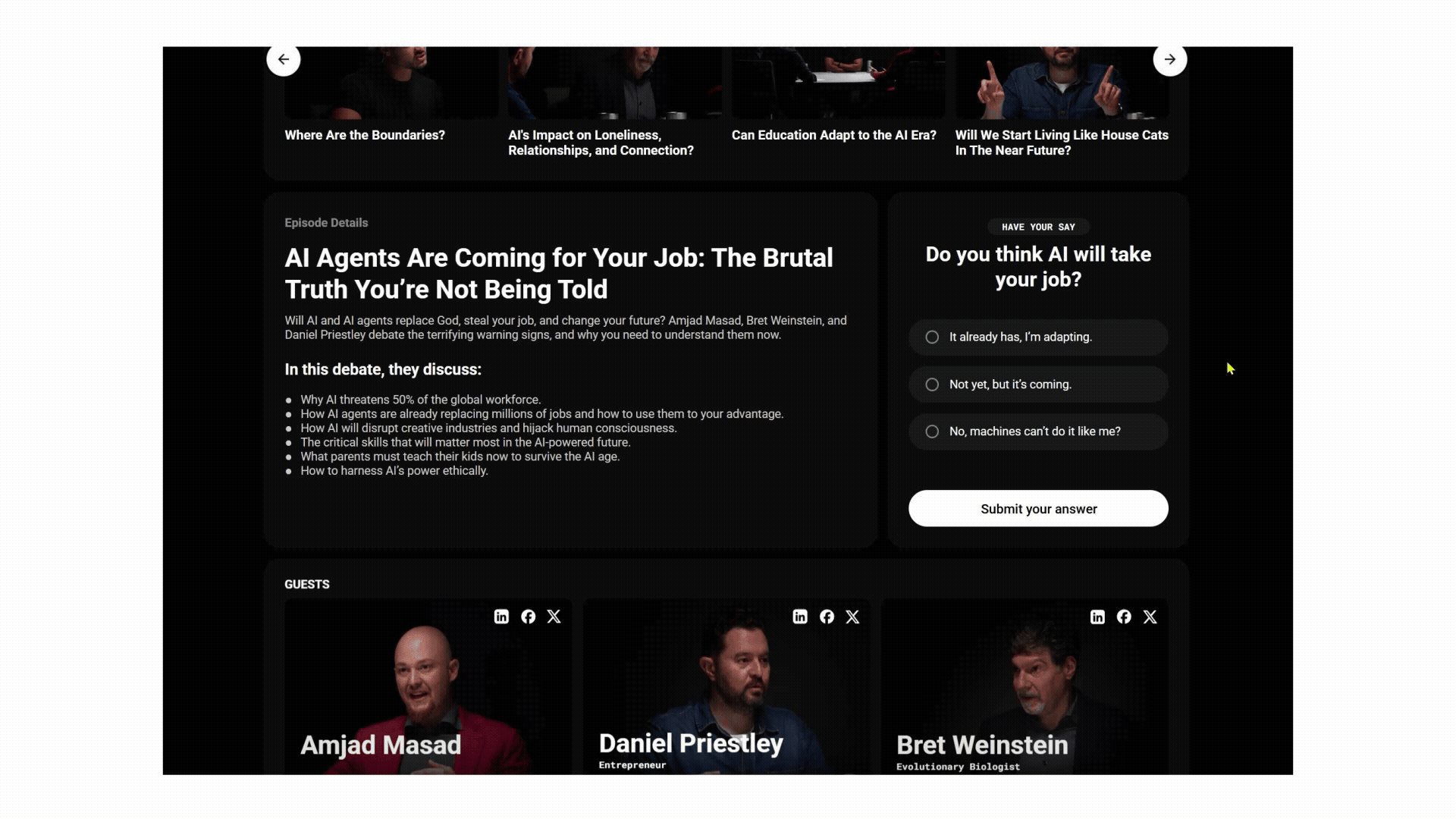Choose "No, machines can't do it like me?"
1456x819 pixels.
point(1038,431)
